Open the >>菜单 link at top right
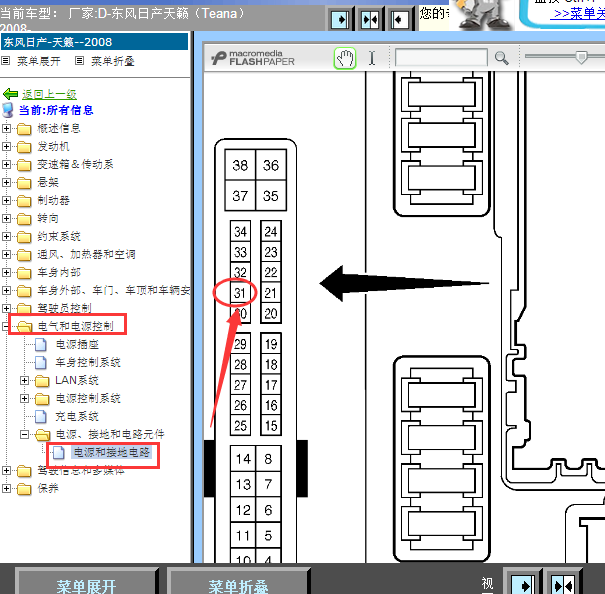Image resolution: width=605 pixels, height=594 pixels. tap(579, 14)
